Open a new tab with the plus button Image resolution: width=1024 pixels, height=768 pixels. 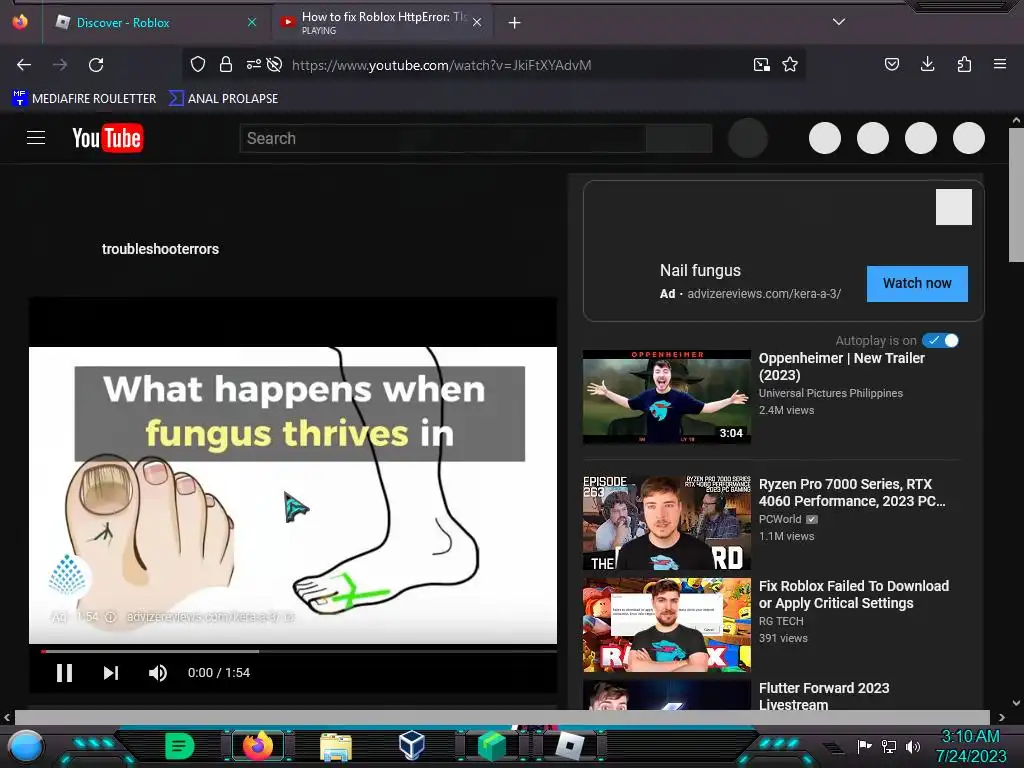point(515,23)
